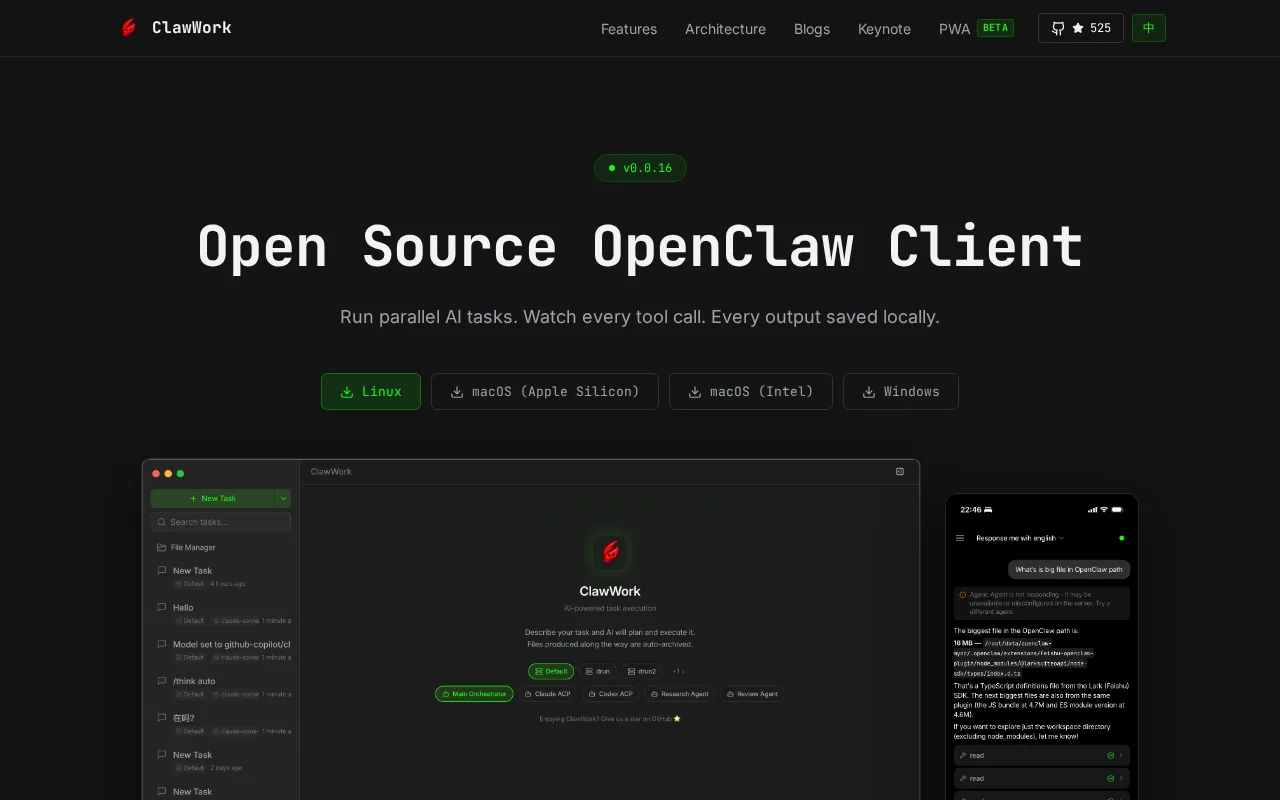The width and height of the screenshot is (1280, 800).
Task: Click the 'Search tasks...' field in preview
Action: point(221,522)
